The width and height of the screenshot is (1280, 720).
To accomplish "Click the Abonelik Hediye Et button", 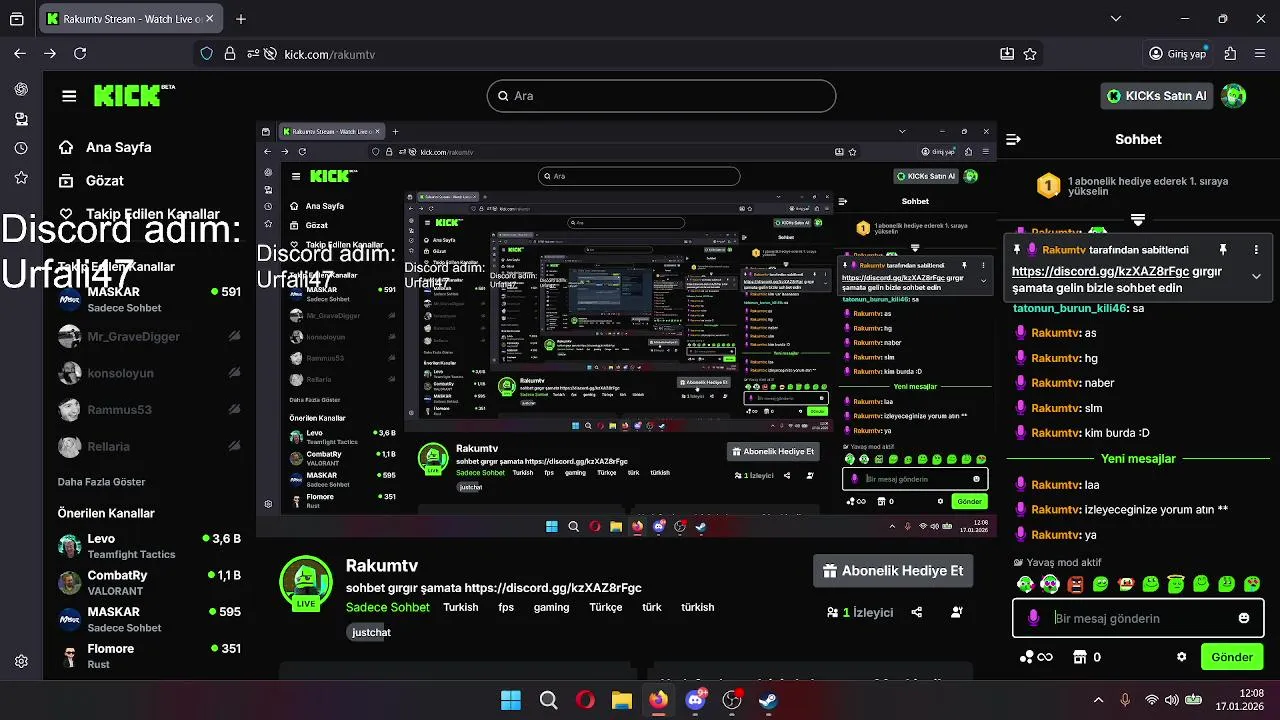I will point(892,571).
